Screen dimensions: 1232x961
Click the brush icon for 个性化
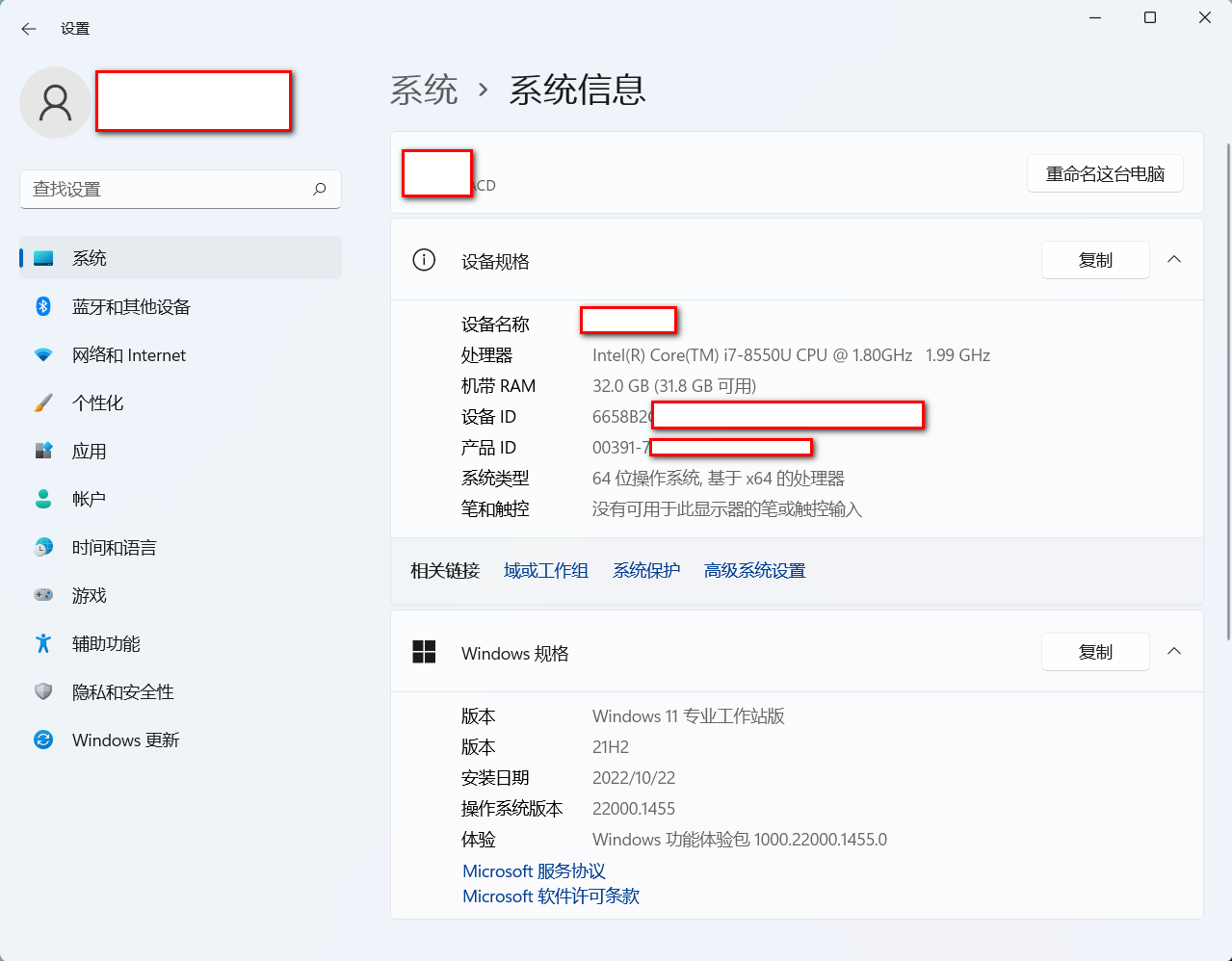pyautogui.click(x=42, y=402)
